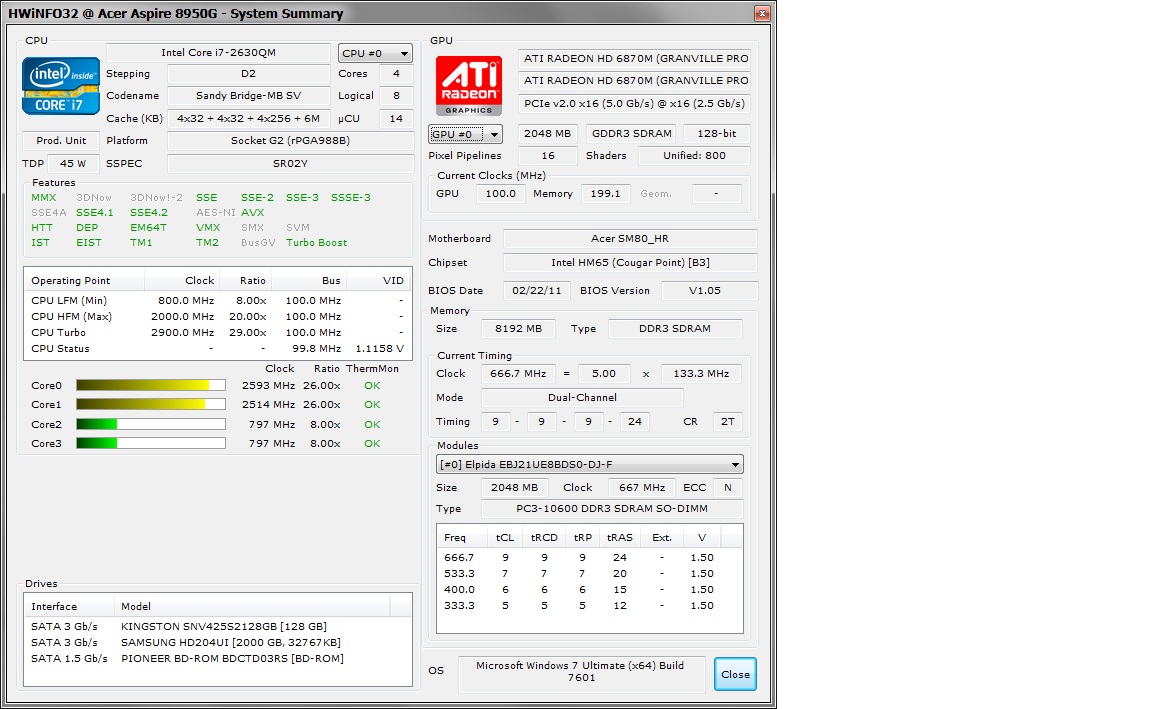Click the tRCD column header
Screen dimensions: 1152x709
tap(544, 538)
